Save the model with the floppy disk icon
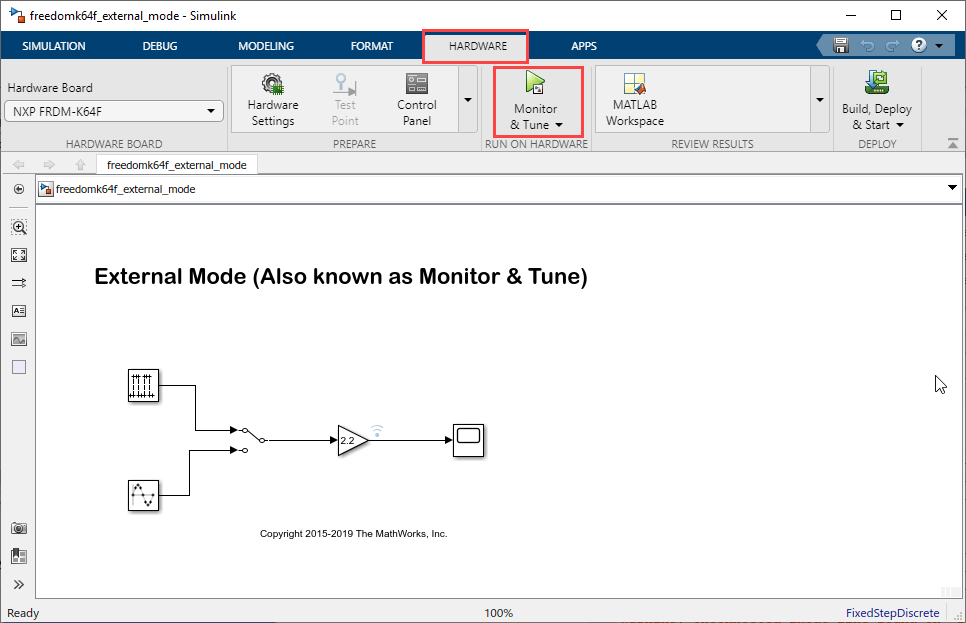 click(841, 46)
